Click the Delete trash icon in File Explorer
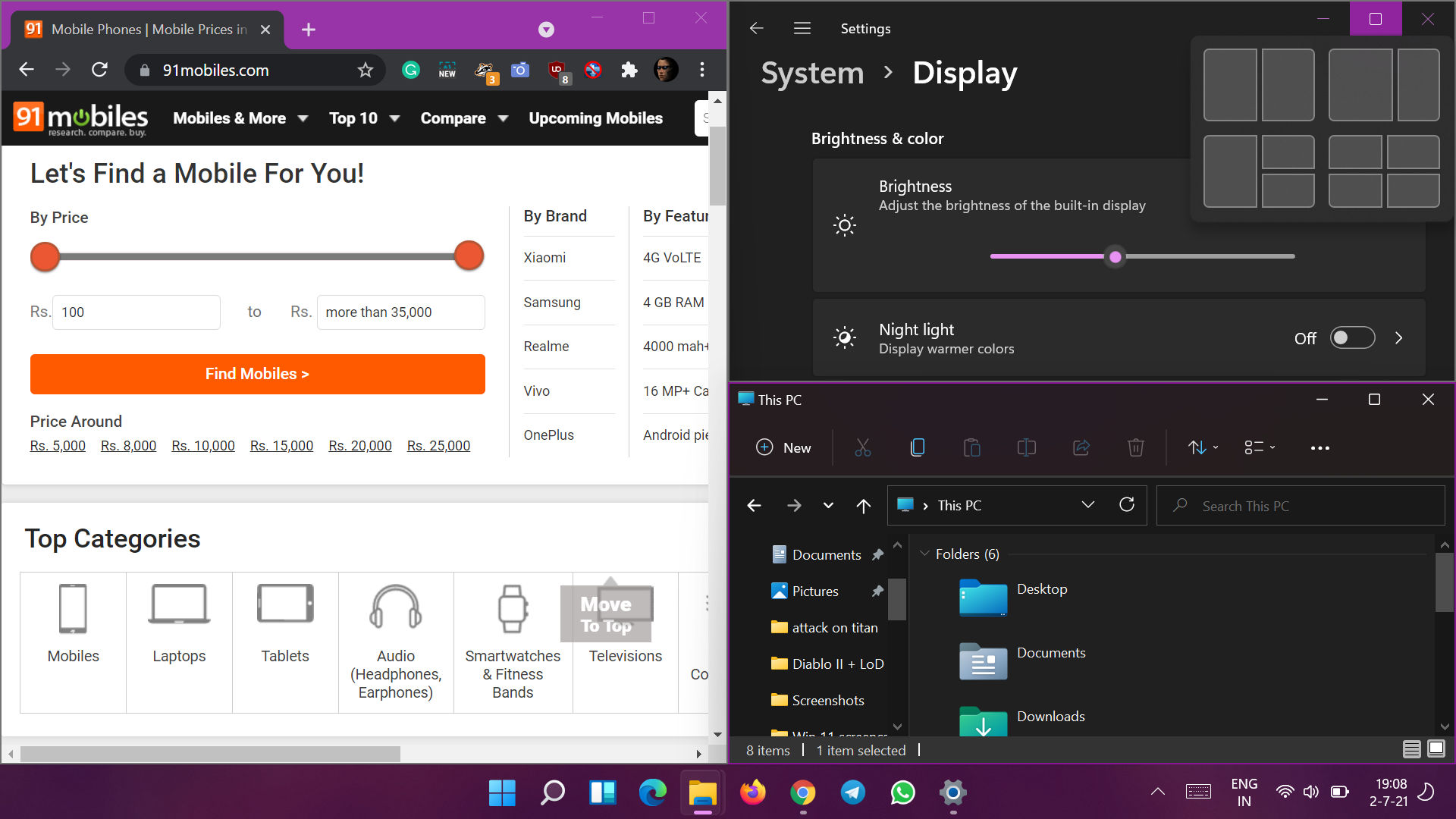This screenshot has height=819, width=1456. (x=1135, y=447)
